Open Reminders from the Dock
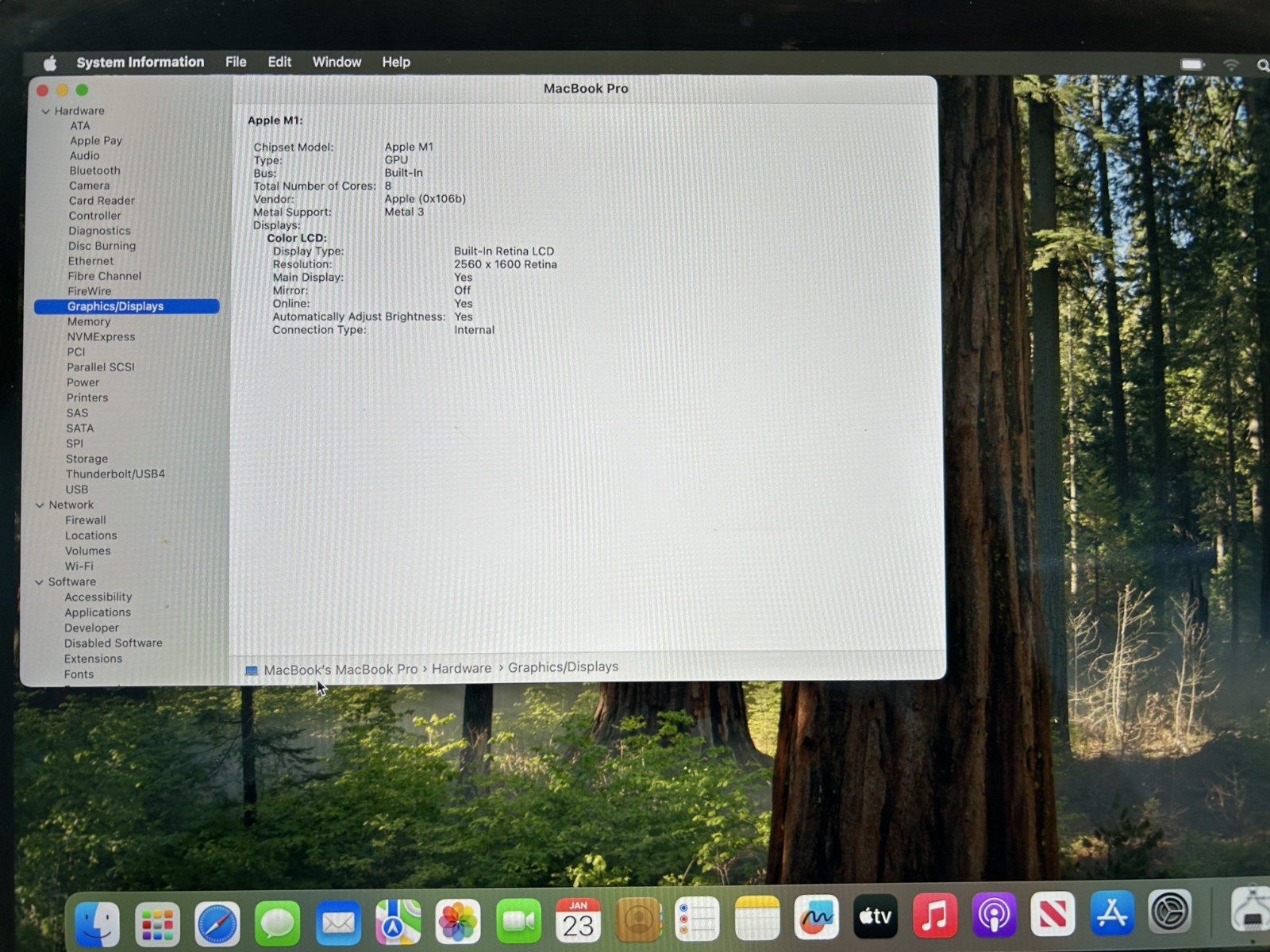Image resolution: width=1270 pixels, height=952 pixels. [697, 919]
